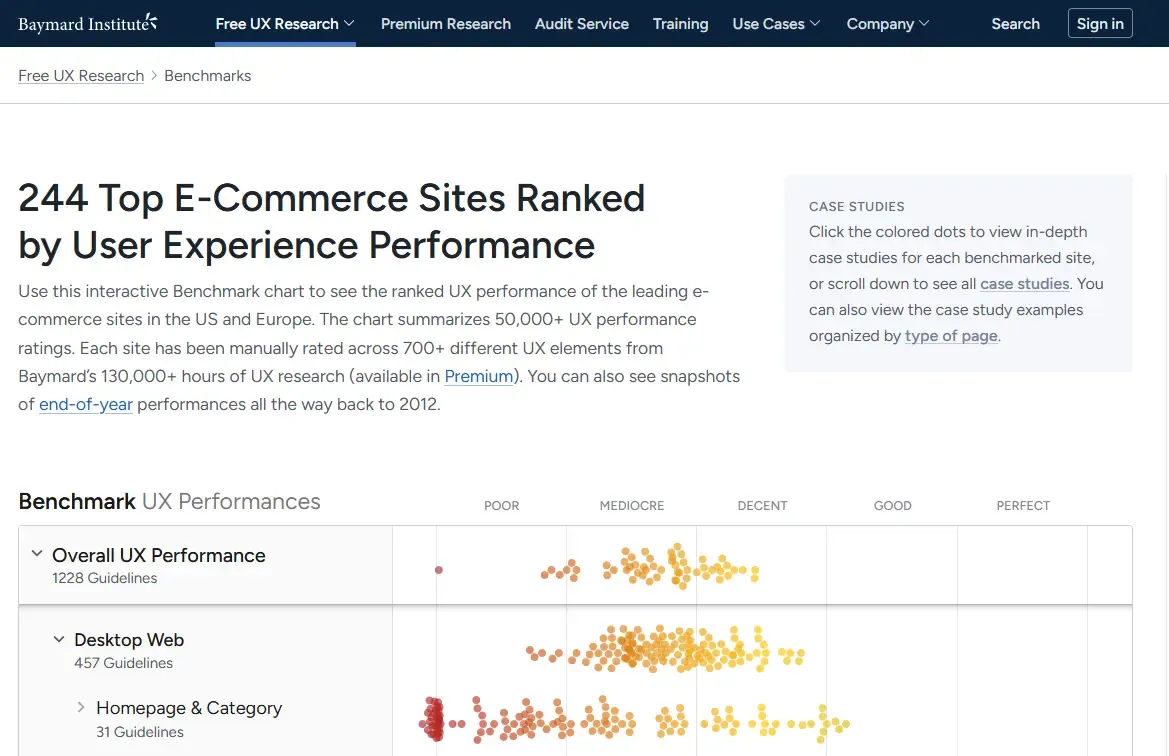Click the Free UX Research breadcrumb

pos(80,75)
